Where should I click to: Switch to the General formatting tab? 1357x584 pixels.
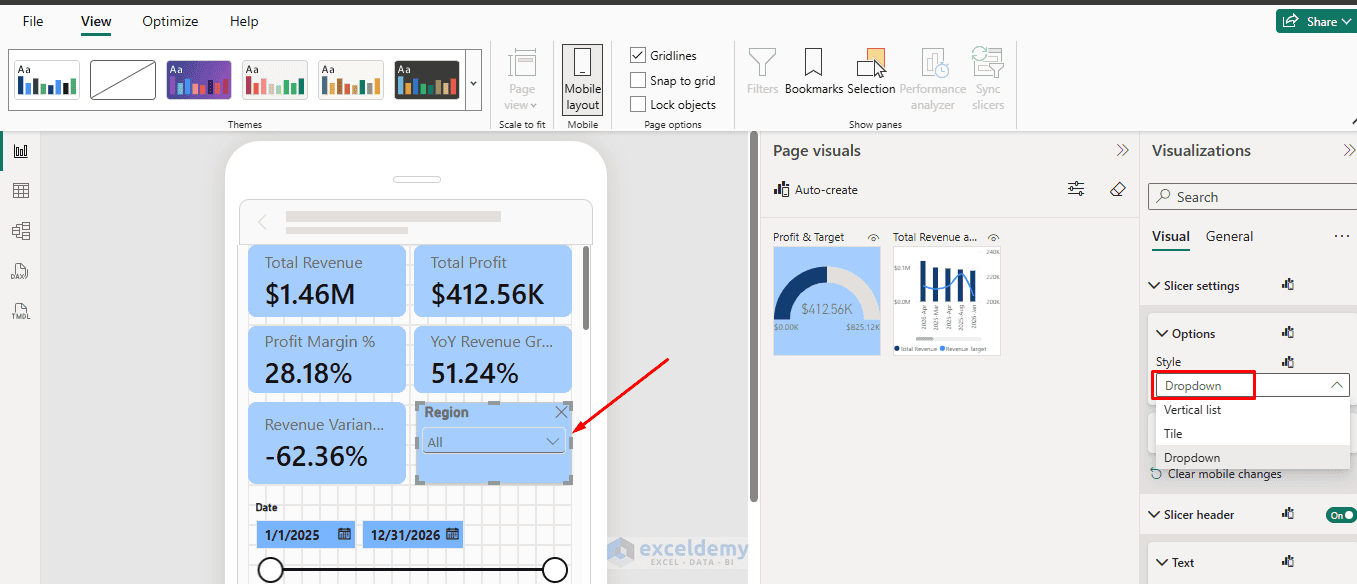point(1229,237)
